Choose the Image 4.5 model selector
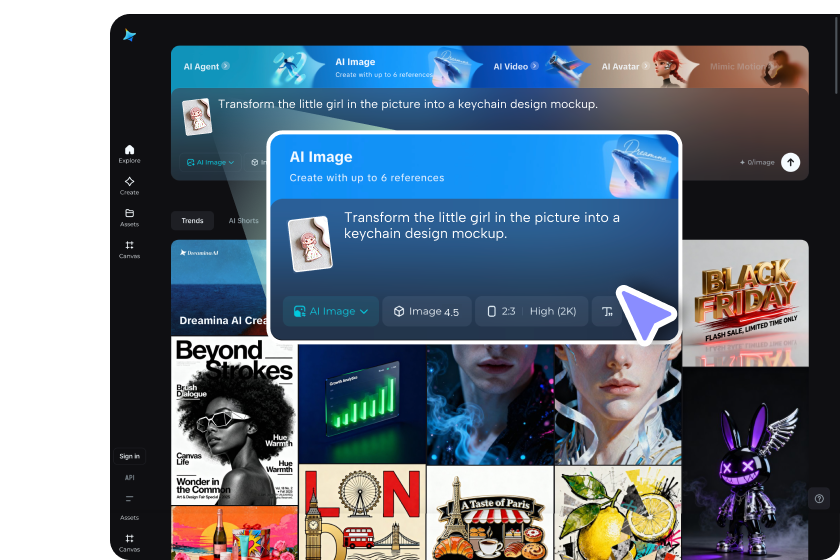Viewport: 840px width, 560px height. coord(426,311)
